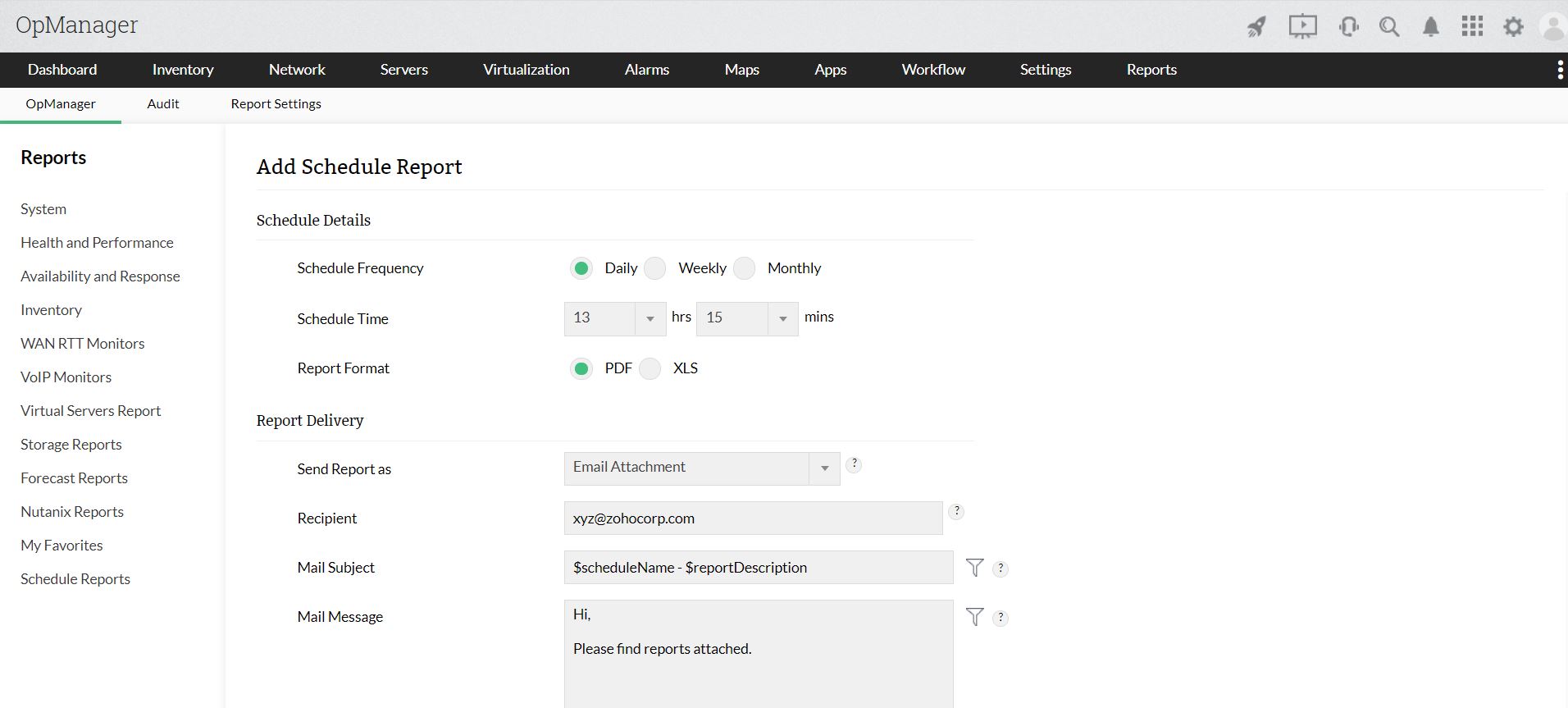Open the search magnifier icon
This screenshot has height=708, width=1568.
click(1389, 27)
